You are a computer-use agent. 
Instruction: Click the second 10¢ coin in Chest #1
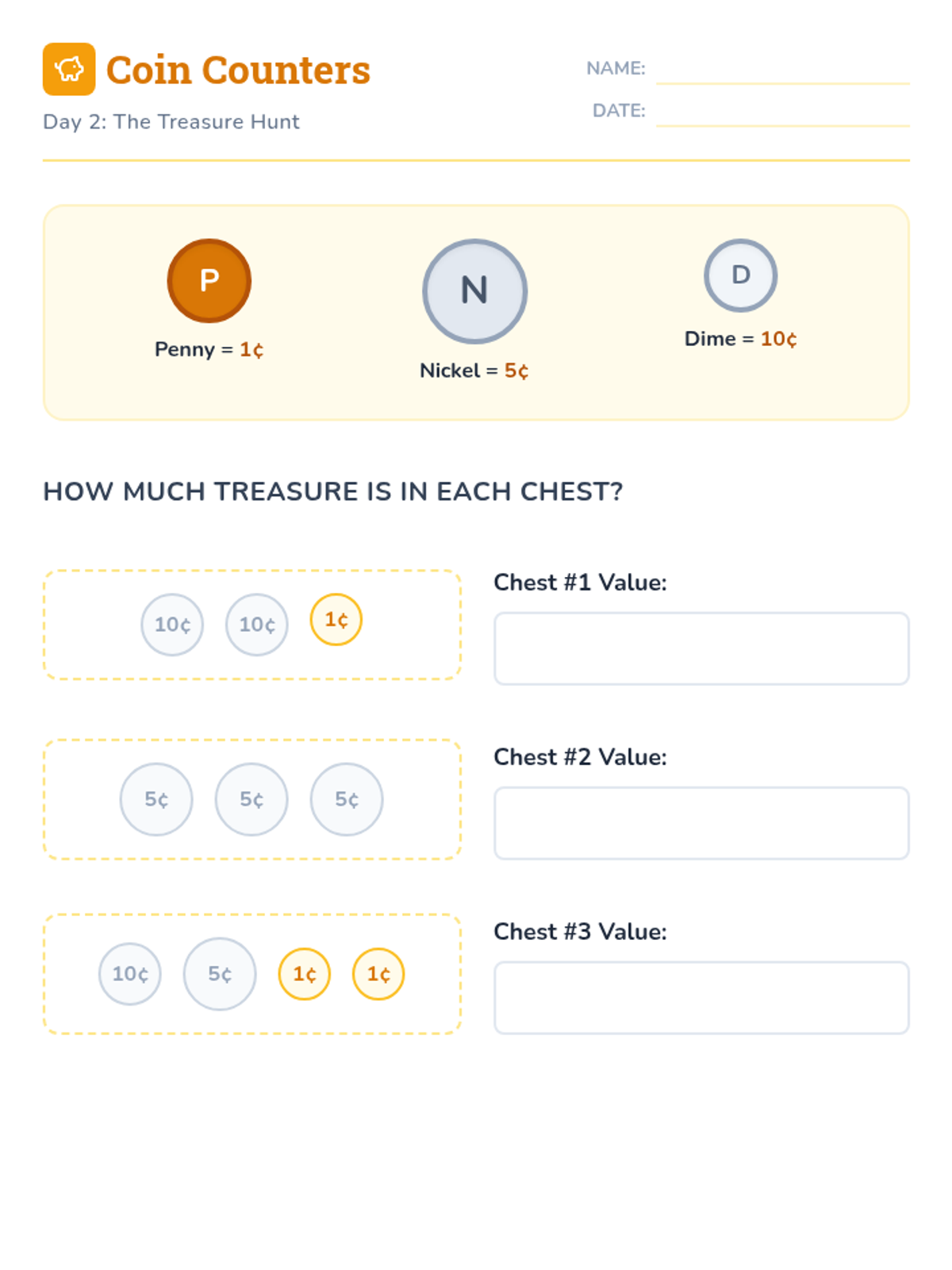(x=257, y=625)
